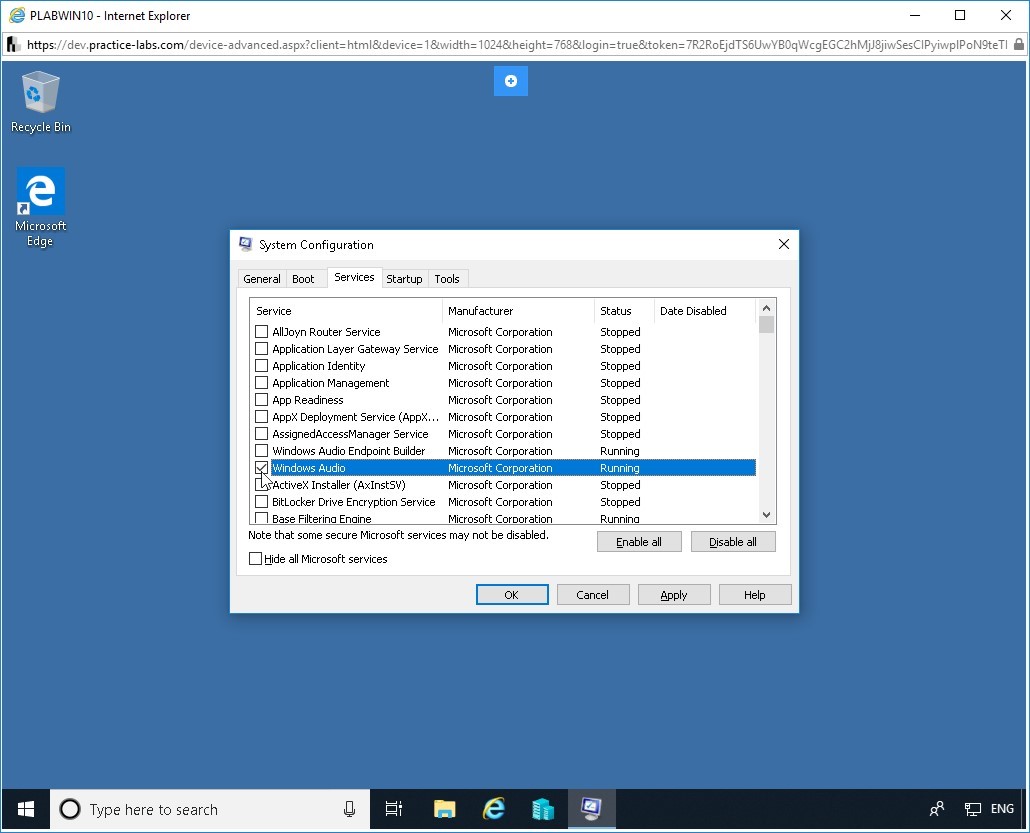Switch to the General tab

click(x=261, y=279)
